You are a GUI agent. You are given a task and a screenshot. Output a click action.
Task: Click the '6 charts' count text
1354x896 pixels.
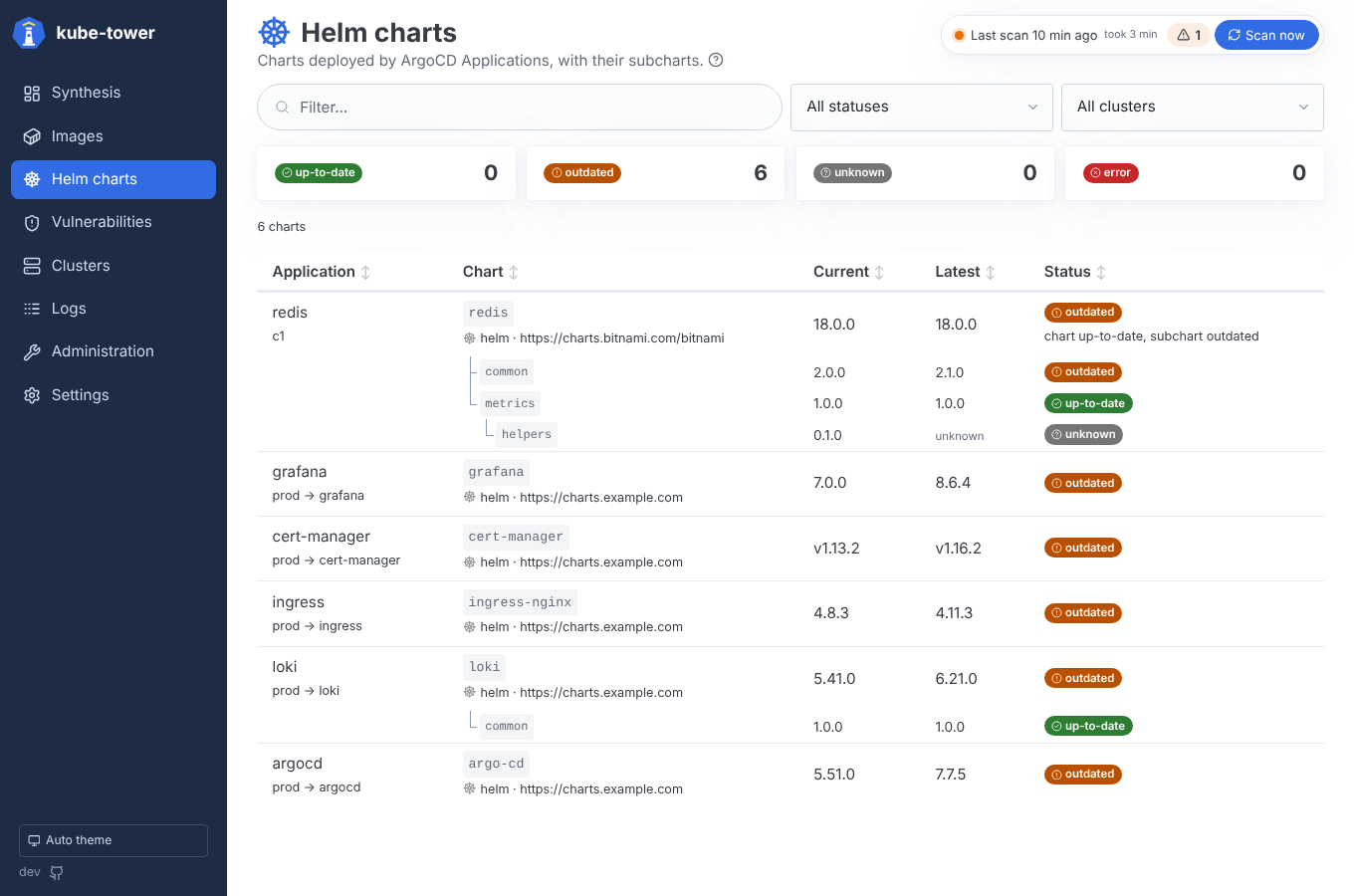click(282, 227)
